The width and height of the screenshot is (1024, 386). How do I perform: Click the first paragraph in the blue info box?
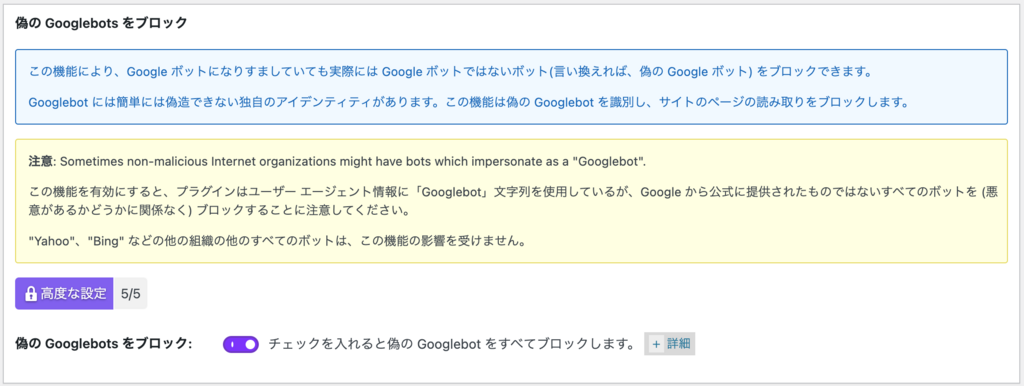pyautogui.click(x=451, y=72)
